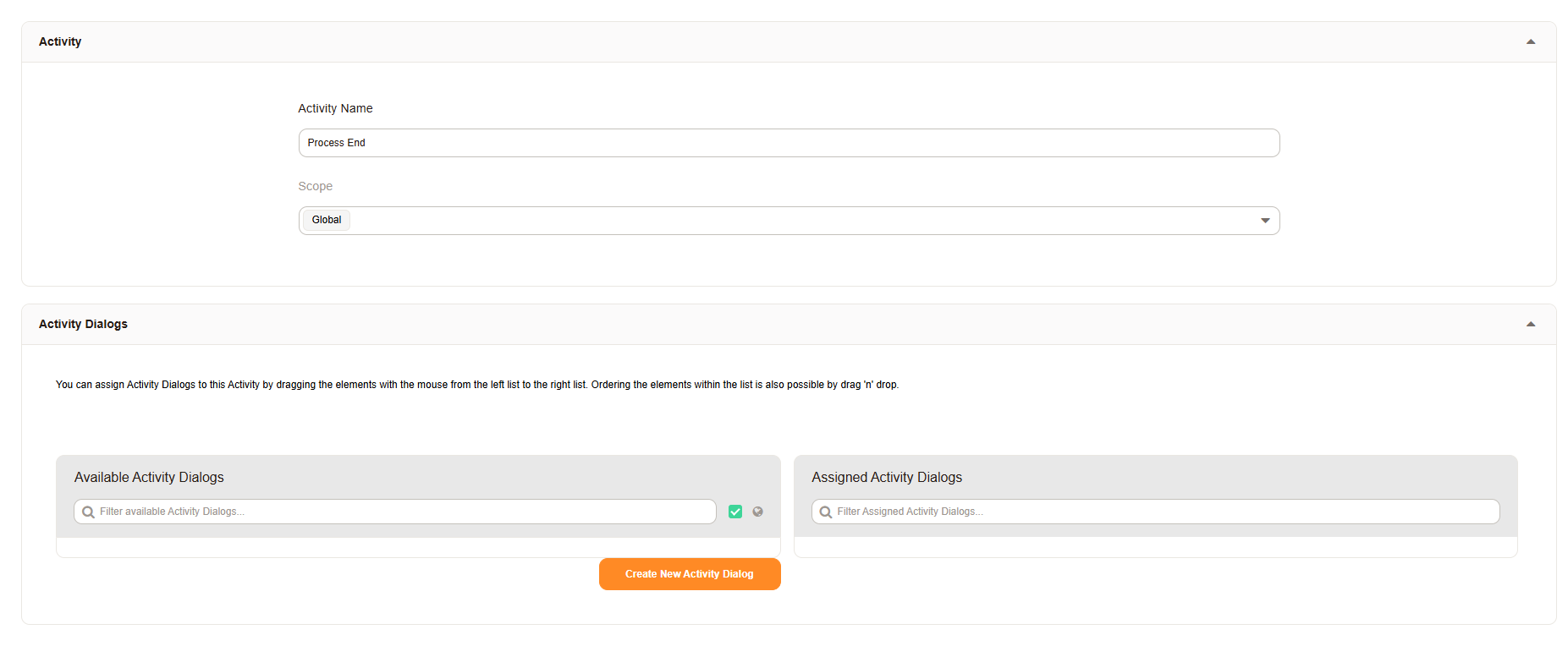Focus the Activity Name field containing Process End
This screenshot has height=646, width=1568.
coord(787,143)
